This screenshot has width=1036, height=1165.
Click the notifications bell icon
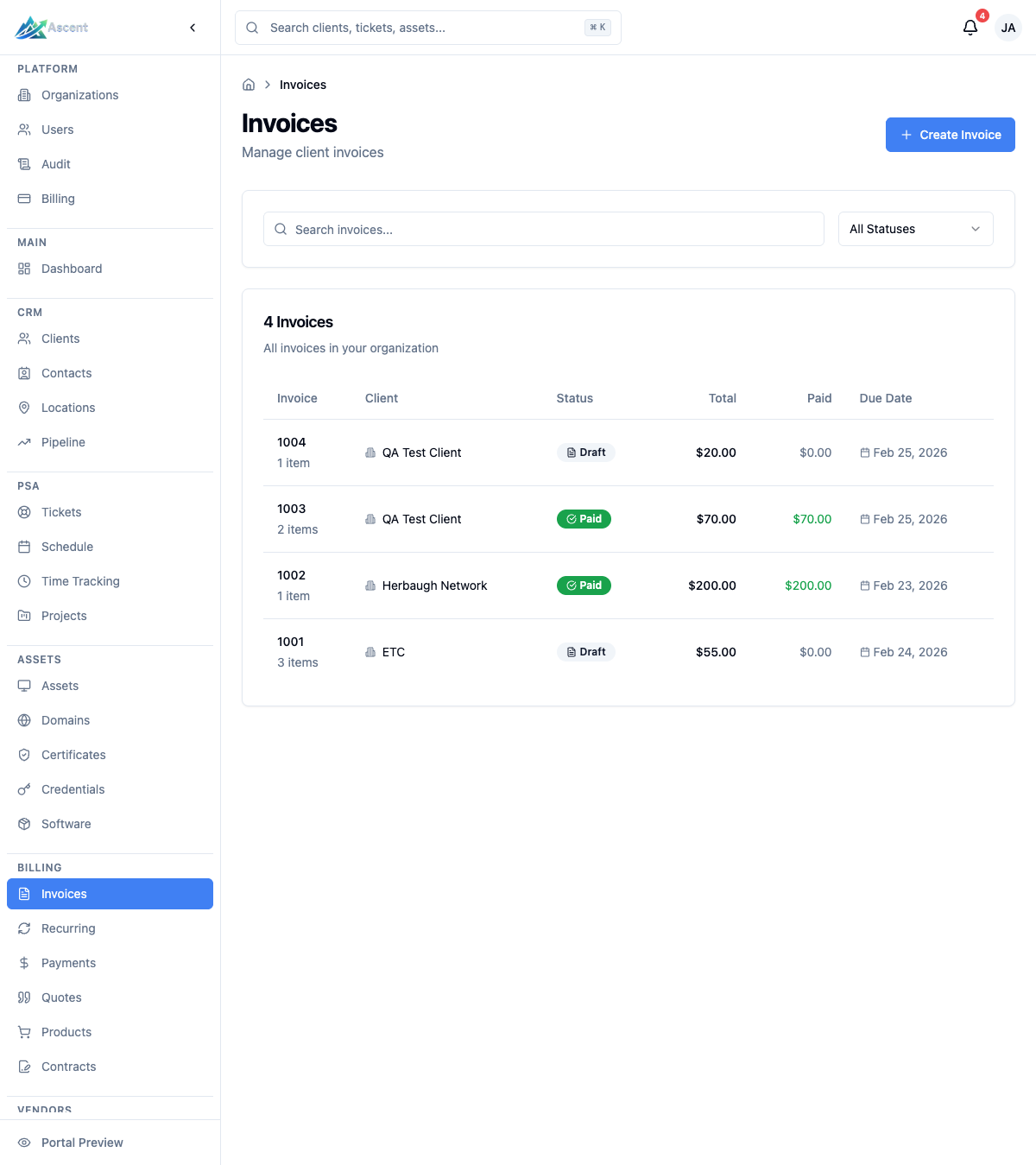(x=970, y=28)
